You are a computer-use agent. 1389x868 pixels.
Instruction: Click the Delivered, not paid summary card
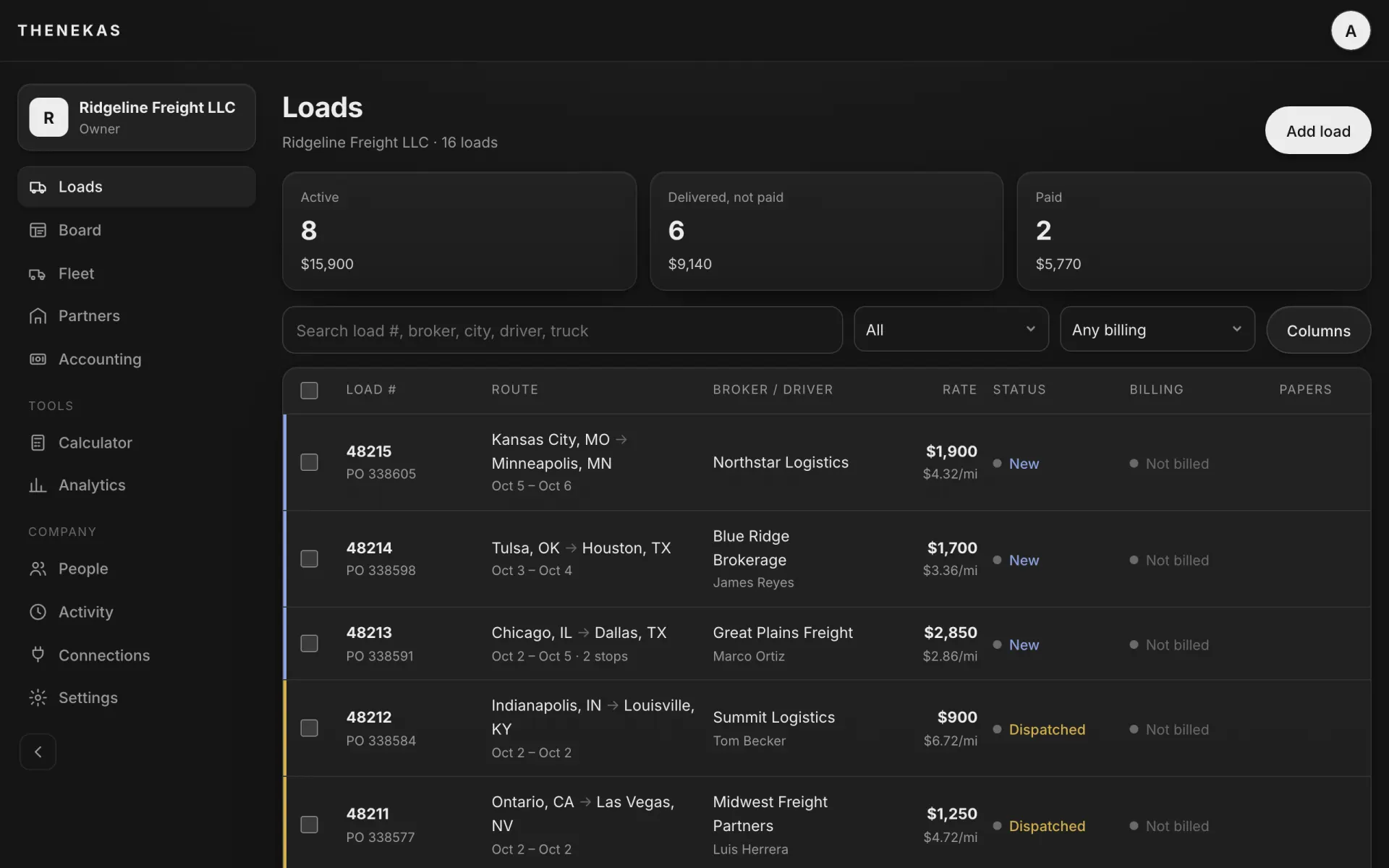pos(826,231)
